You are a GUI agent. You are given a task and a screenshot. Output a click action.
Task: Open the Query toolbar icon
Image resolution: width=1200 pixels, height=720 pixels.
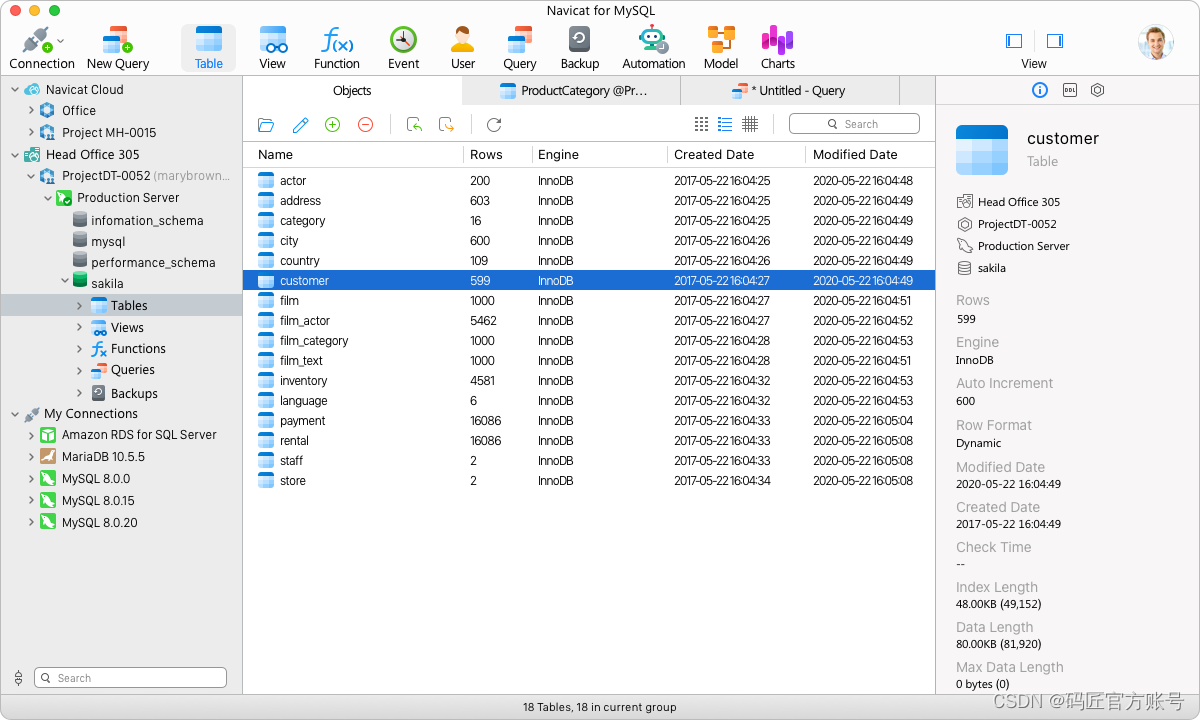(x=520, y=47)
